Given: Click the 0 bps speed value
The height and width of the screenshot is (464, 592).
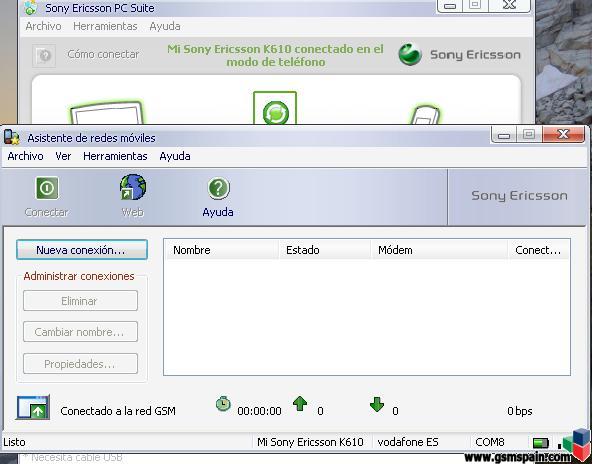Looking at the screenshot, I should click(x=520, y=411).
